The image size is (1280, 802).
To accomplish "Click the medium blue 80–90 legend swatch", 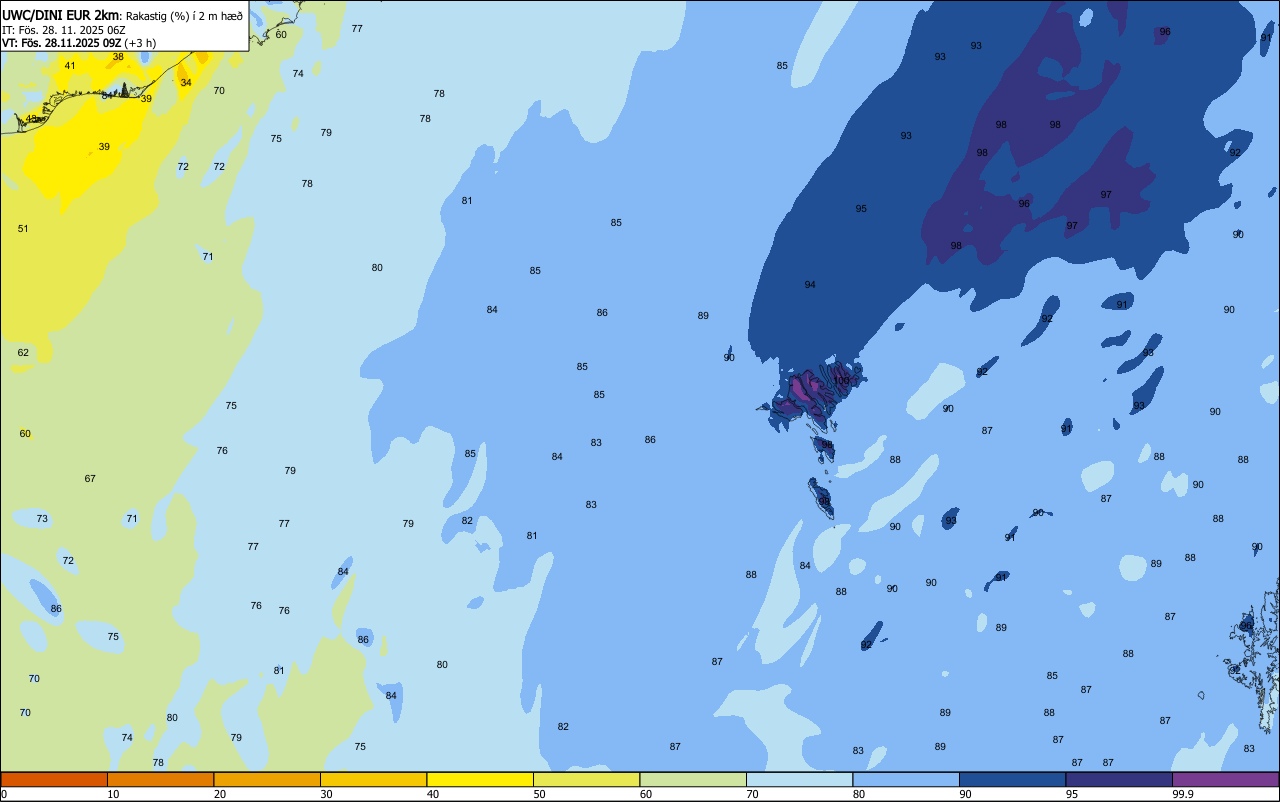I will click(906, 779).
